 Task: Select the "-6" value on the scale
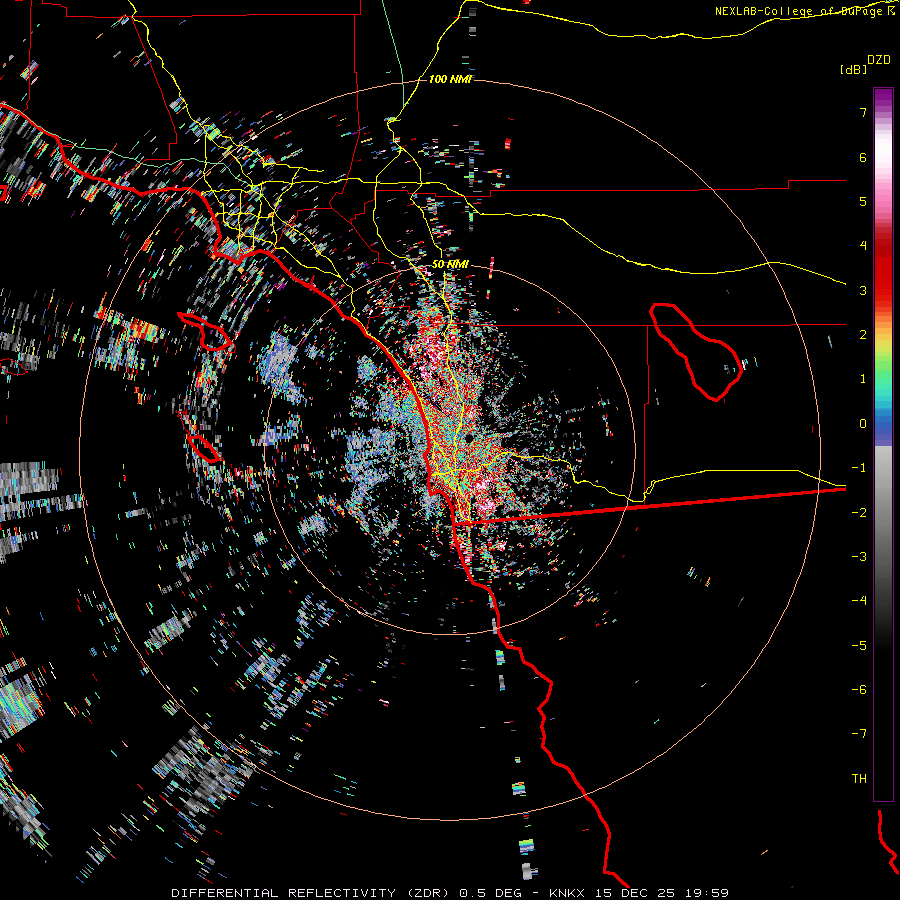tap(859, 690)
